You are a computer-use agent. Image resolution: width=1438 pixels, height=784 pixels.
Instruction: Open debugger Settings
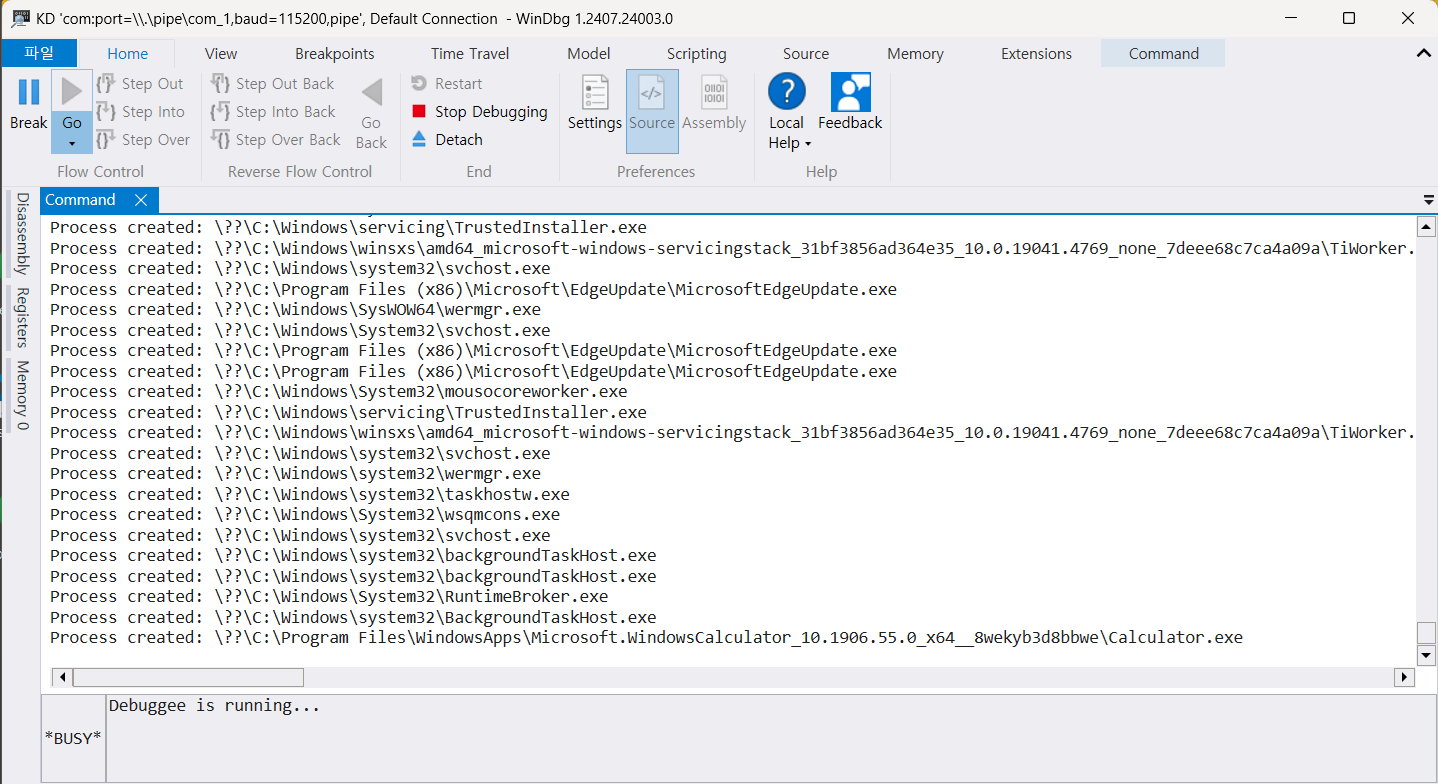click(595, 103)
